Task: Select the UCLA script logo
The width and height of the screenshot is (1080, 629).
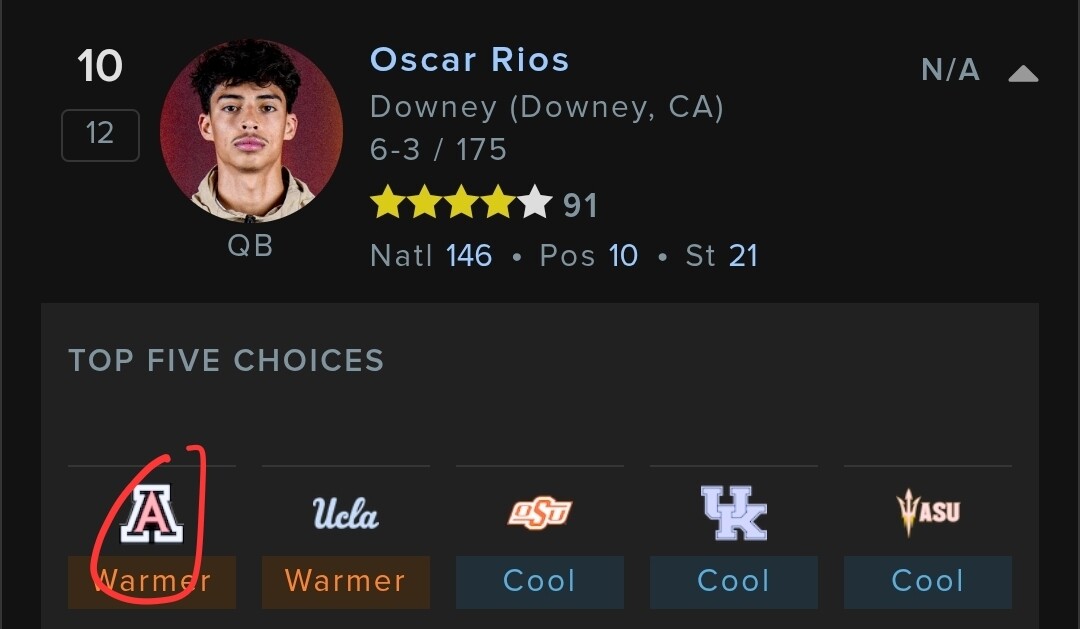Action: [345, 514]
